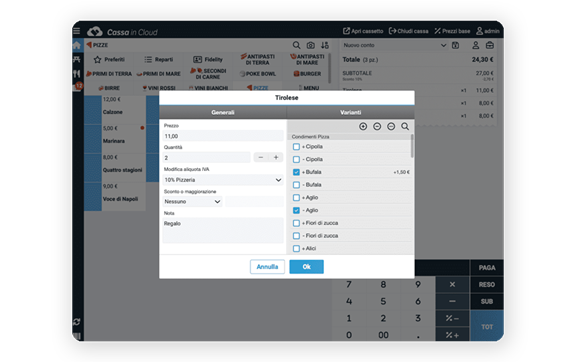576x362 pixels.
Task: Open the POKE BOWL category
Action: 258,74
